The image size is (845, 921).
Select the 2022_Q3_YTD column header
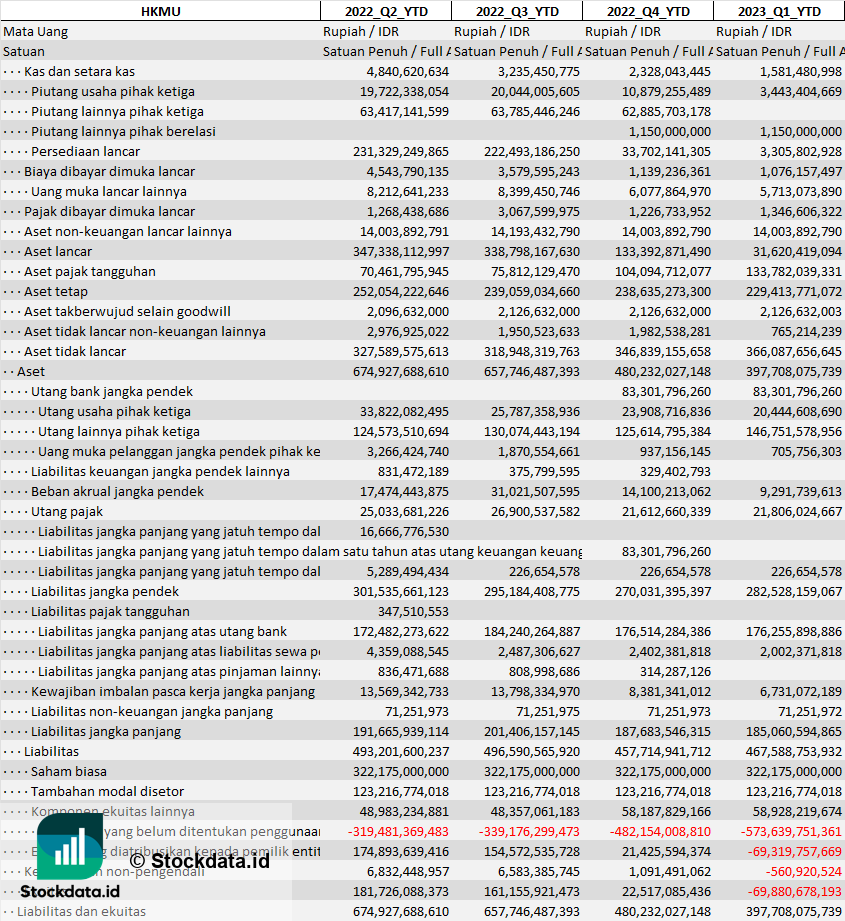[517, 11]
